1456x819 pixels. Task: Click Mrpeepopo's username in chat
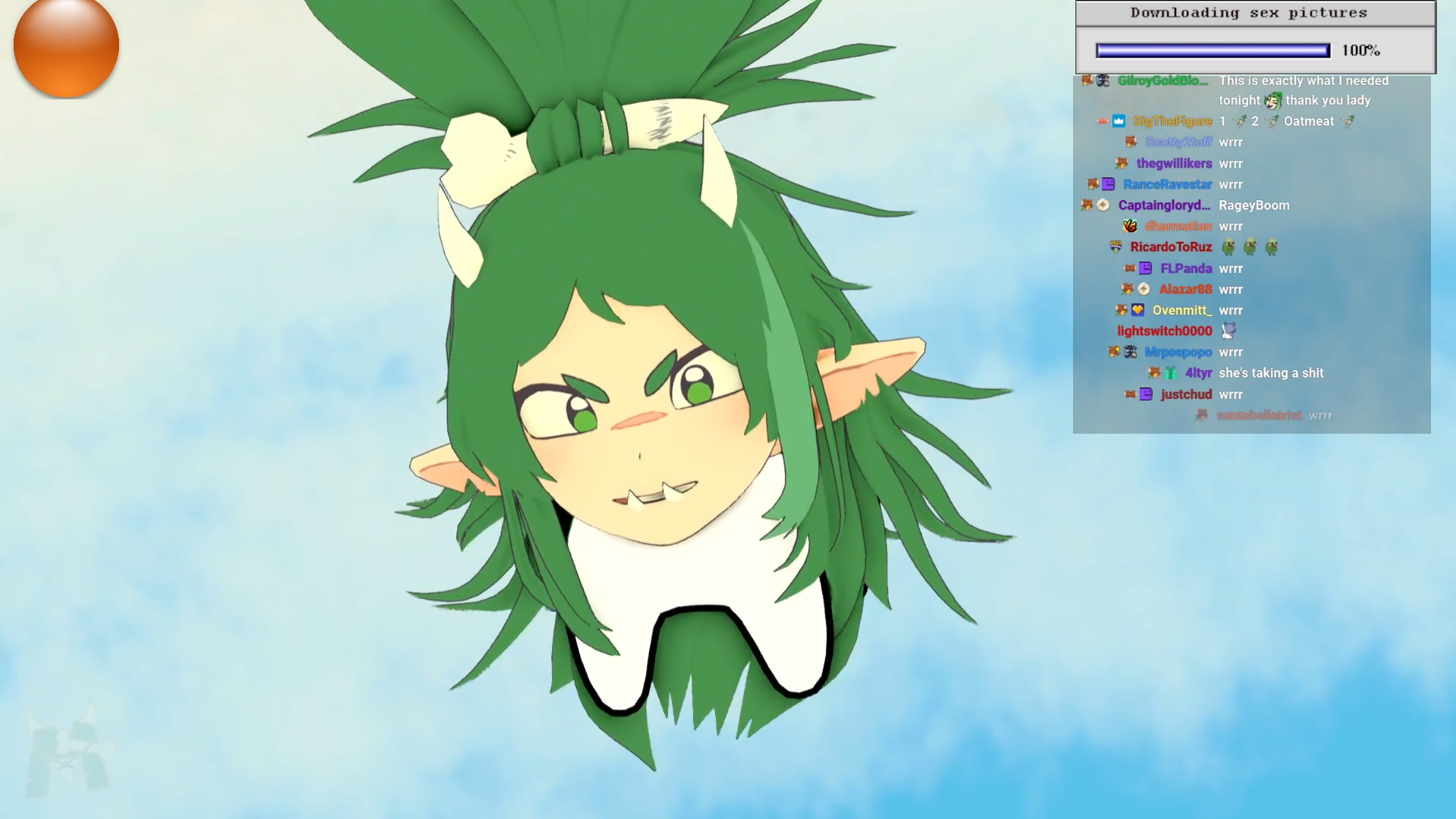click(x=1178, y=352)
